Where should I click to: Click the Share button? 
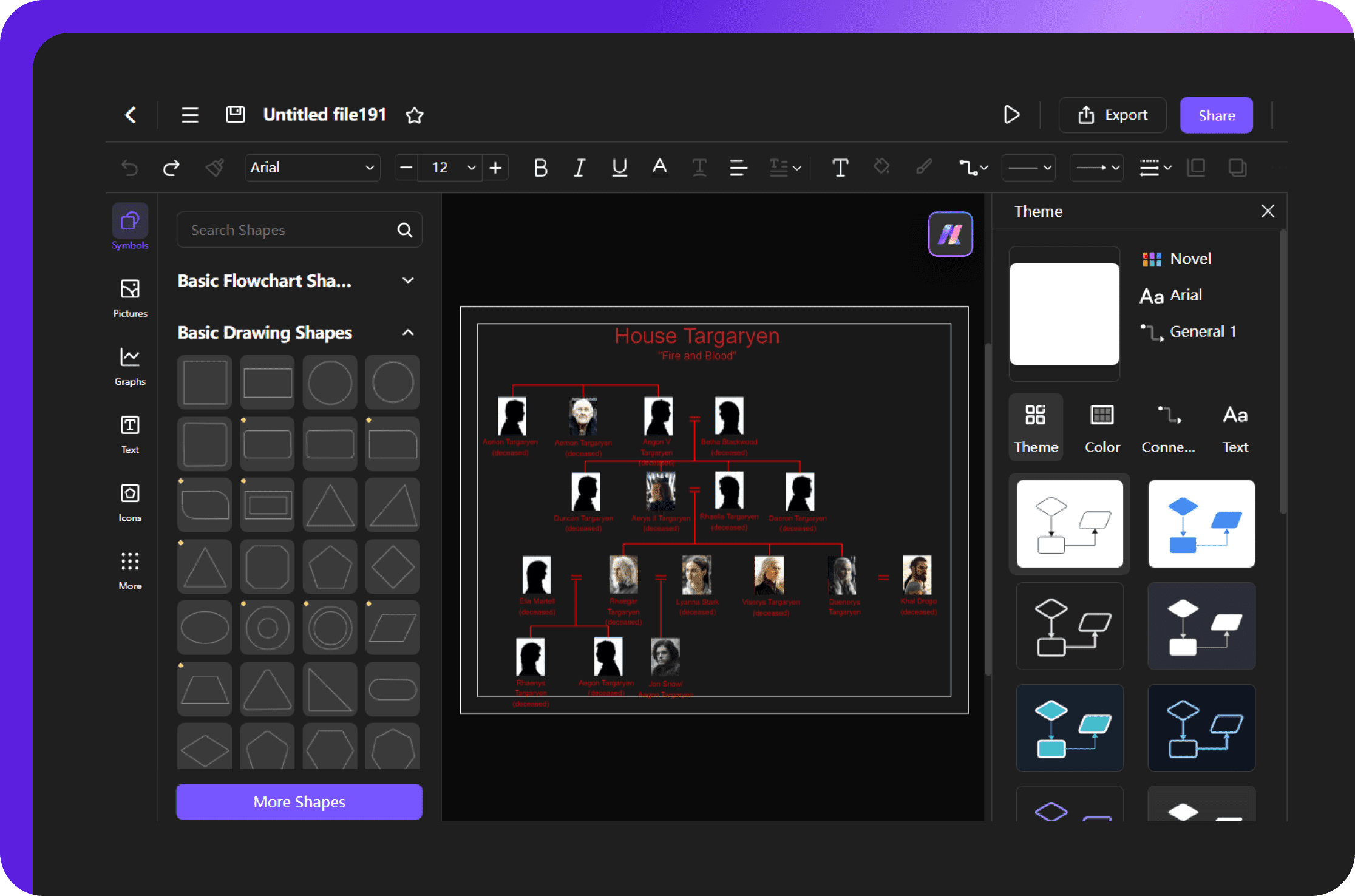coord(1217,115)
